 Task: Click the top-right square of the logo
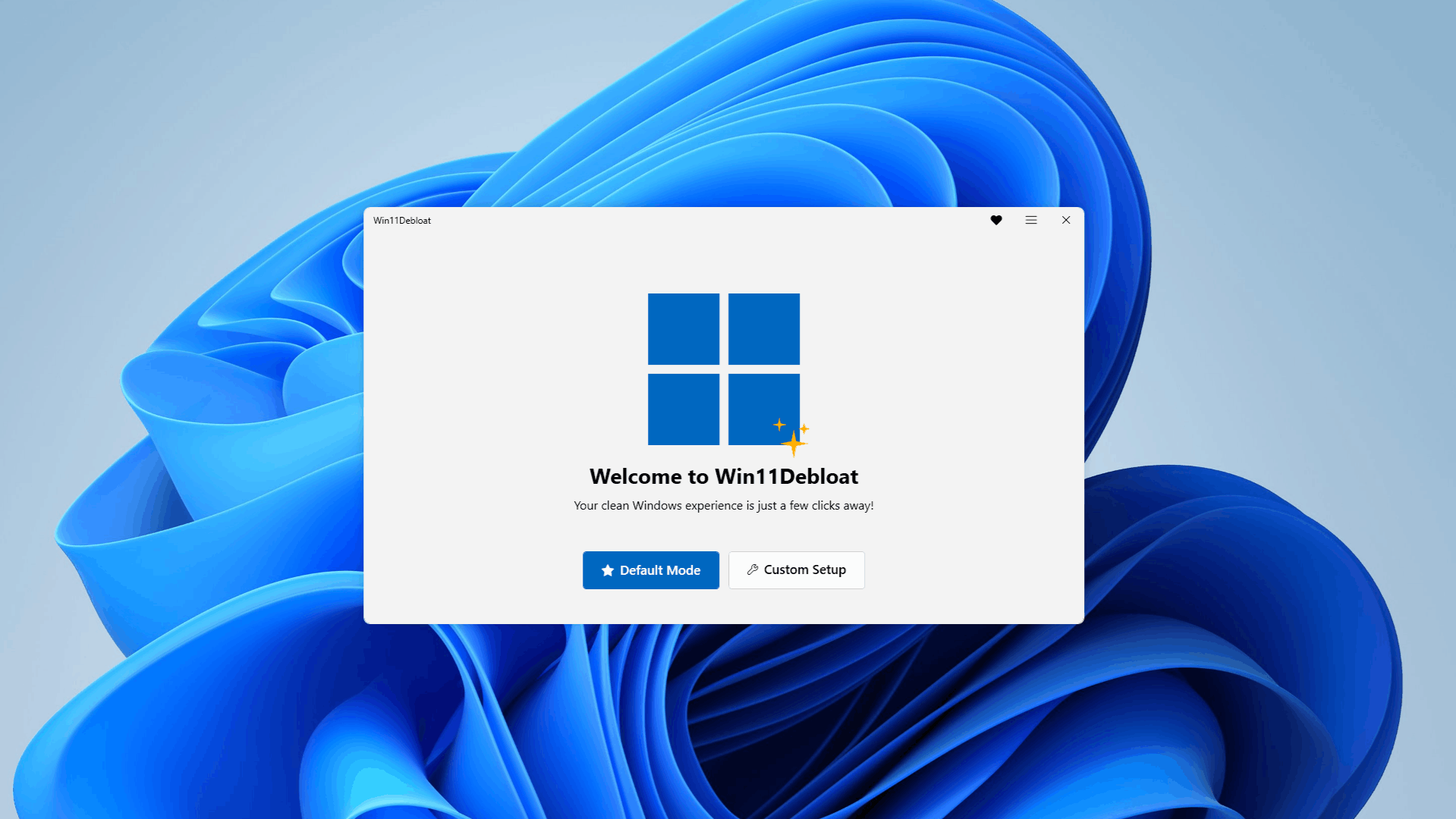pyautogui.click(x=763, y=328)
